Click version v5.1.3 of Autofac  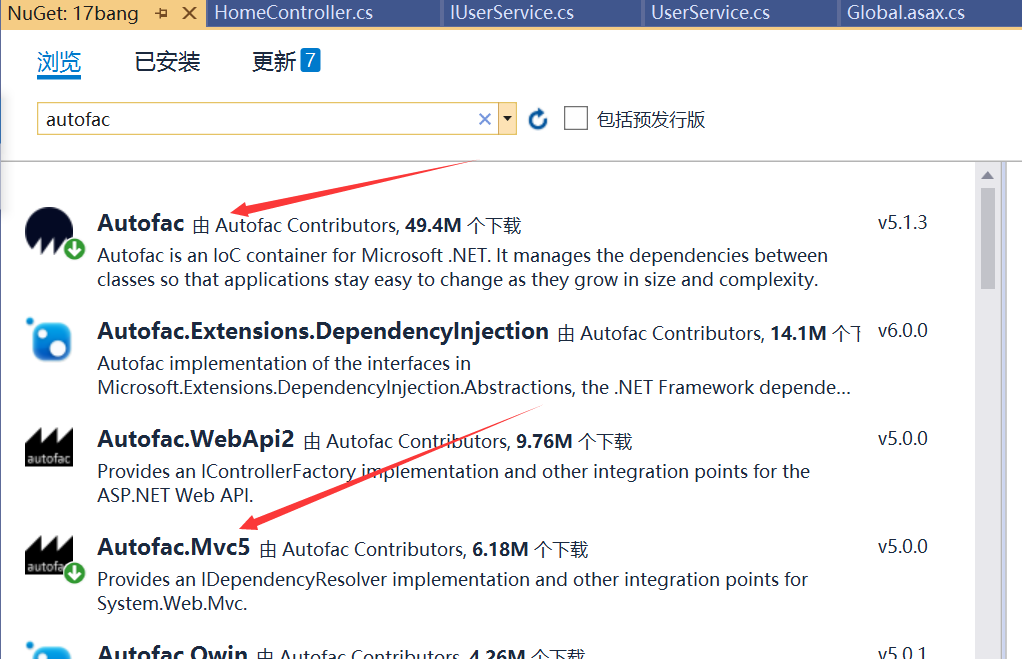tap(902, 222)
